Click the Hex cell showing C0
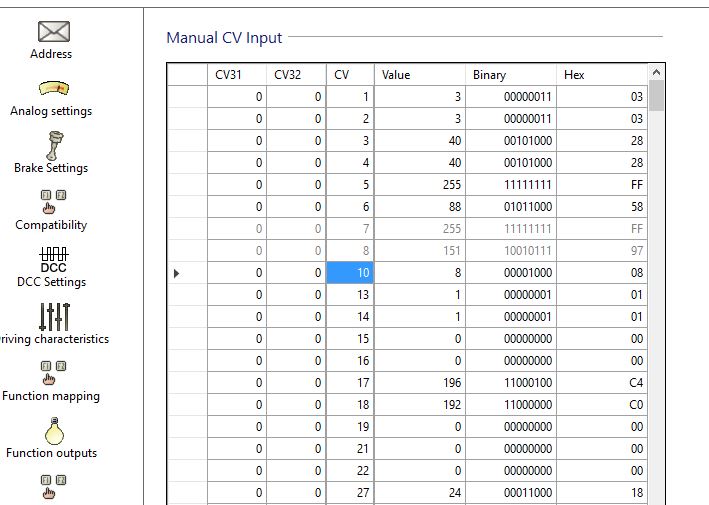 602,404
